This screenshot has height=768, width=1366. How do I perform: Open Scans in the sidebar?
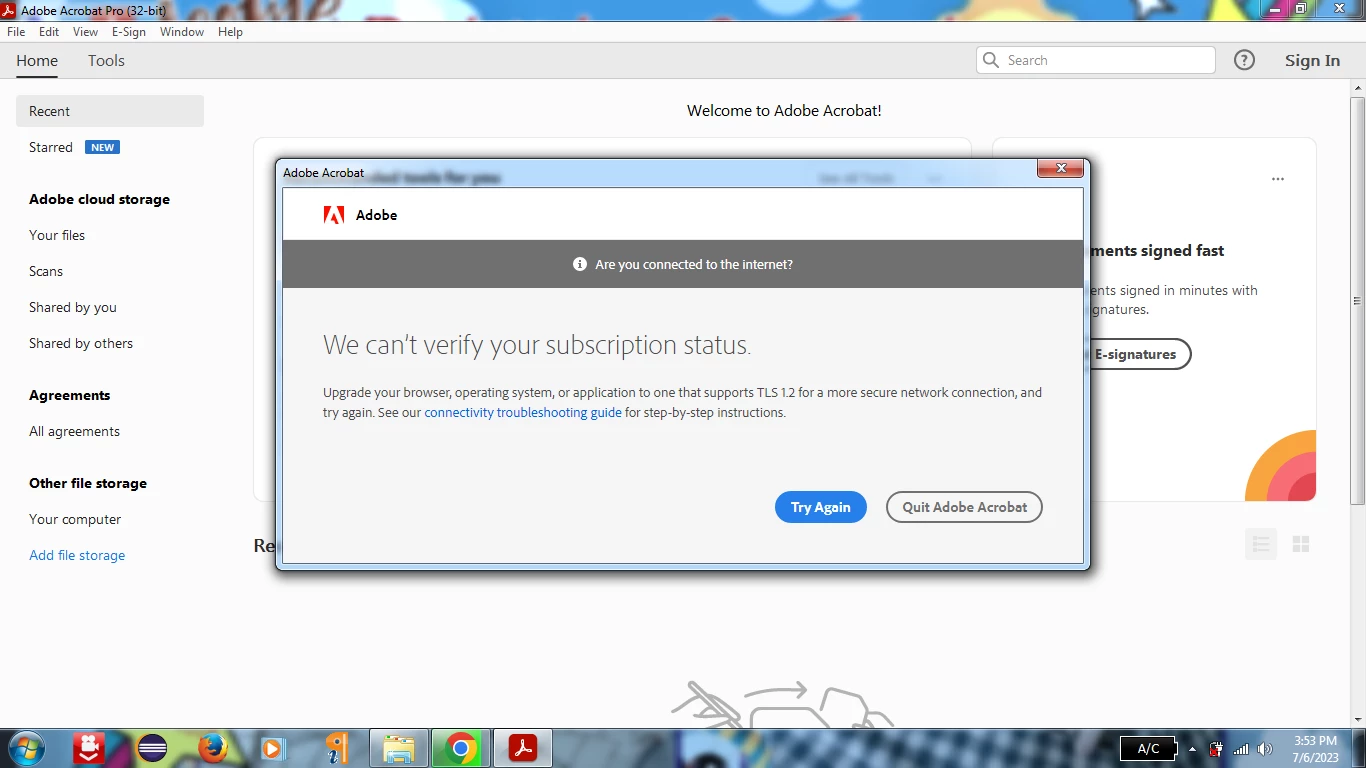click(x=46, y=271)
